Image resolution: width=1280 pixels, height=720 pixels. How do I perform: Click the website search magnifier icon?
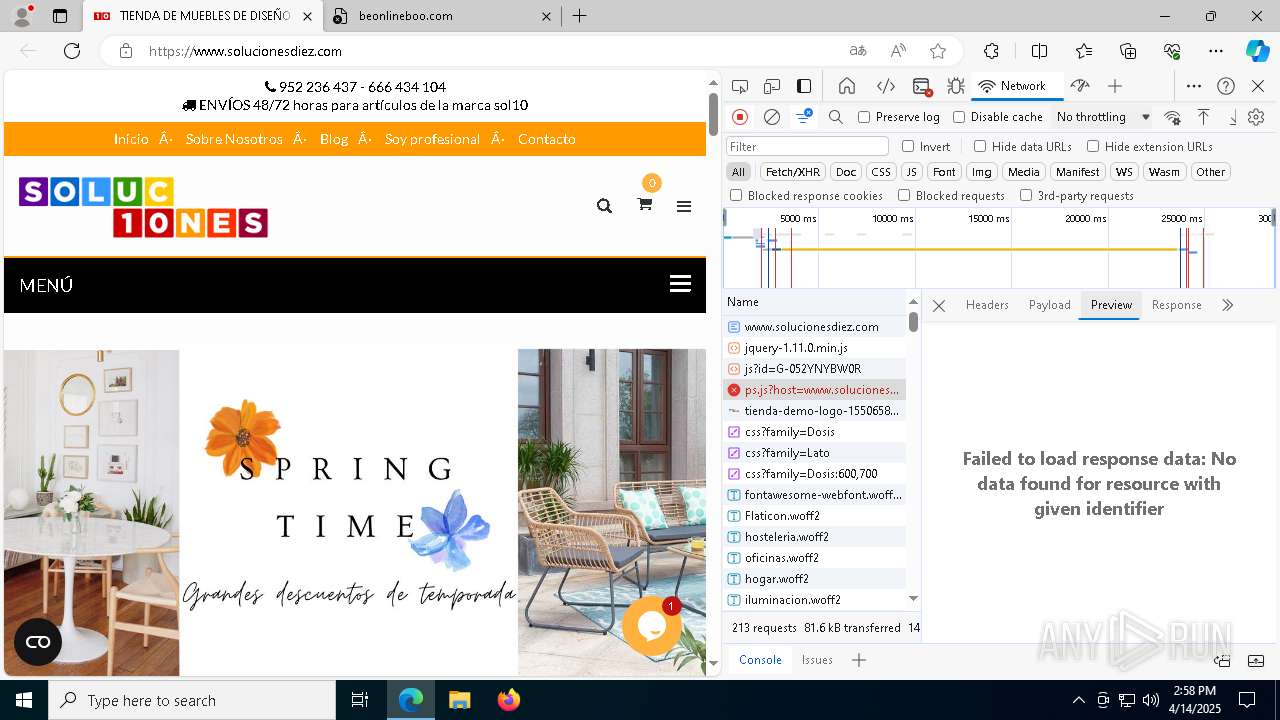click(604, 205)
